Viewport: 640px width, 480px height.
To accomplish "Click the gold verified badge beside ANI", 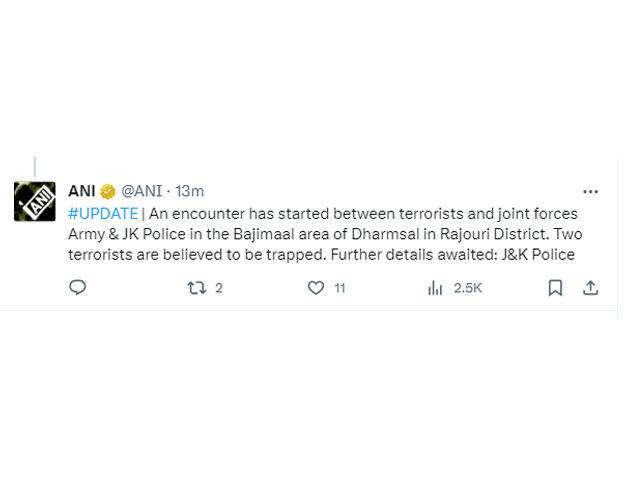I will tap(108, 191).
